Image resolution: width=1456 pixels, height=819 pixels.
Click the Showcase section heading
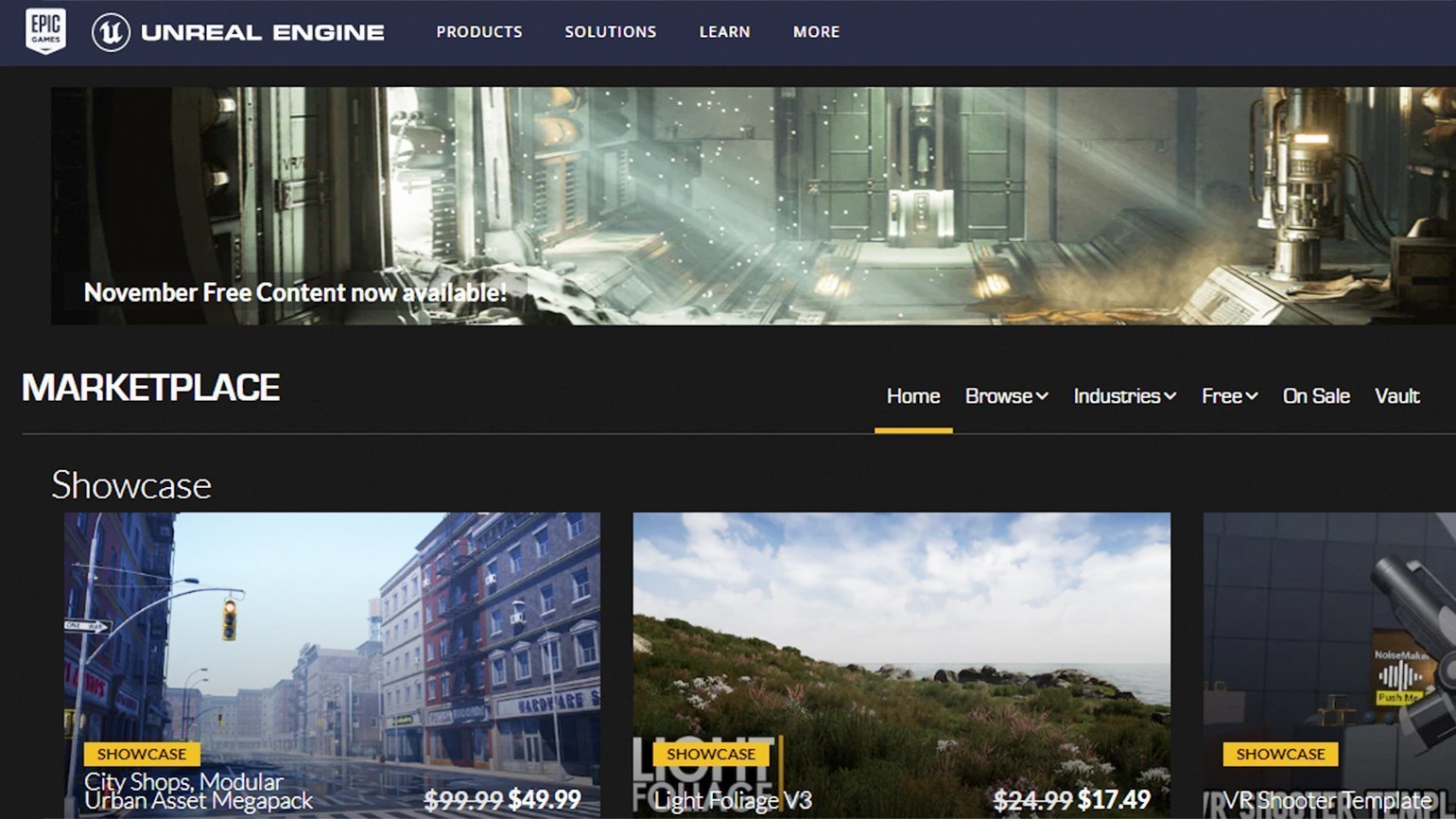pyautogui.click(x=131, y=485)
